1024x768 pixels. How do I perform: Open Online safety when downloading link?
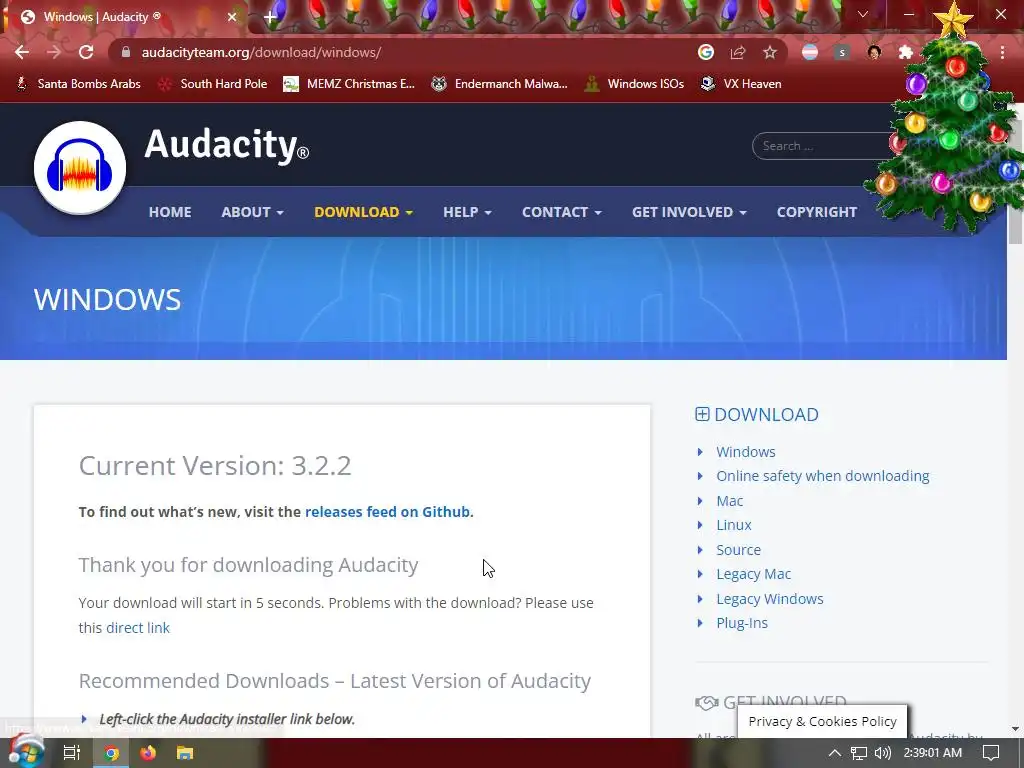[823, 476]
